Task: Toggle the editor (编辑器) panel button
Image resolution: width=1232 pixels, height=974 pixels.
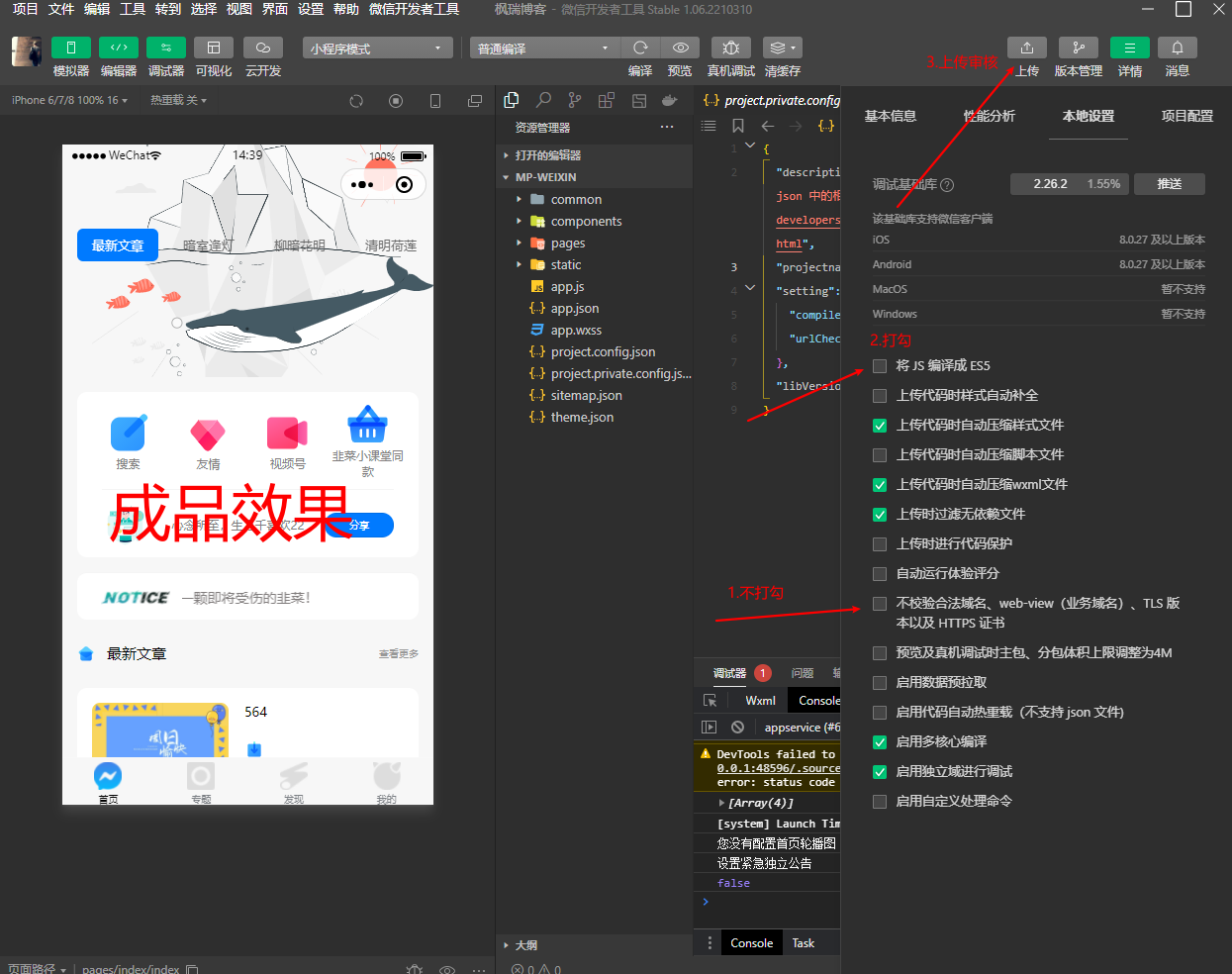Action: pos(119,48)
